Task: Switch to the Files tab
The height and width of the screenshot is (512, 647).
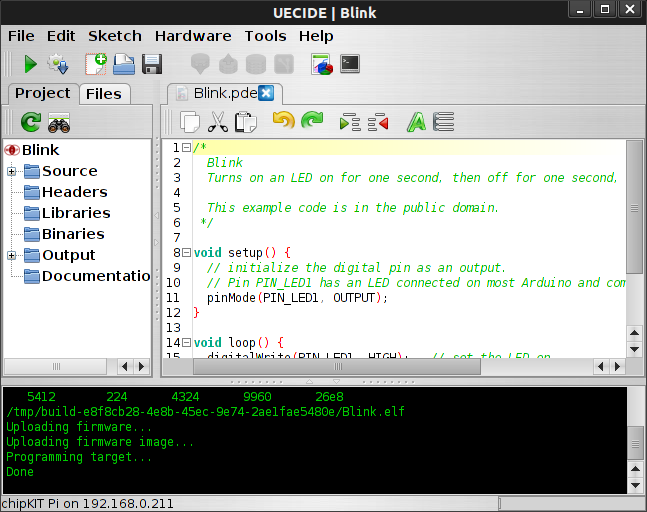Action: [103, 94]
